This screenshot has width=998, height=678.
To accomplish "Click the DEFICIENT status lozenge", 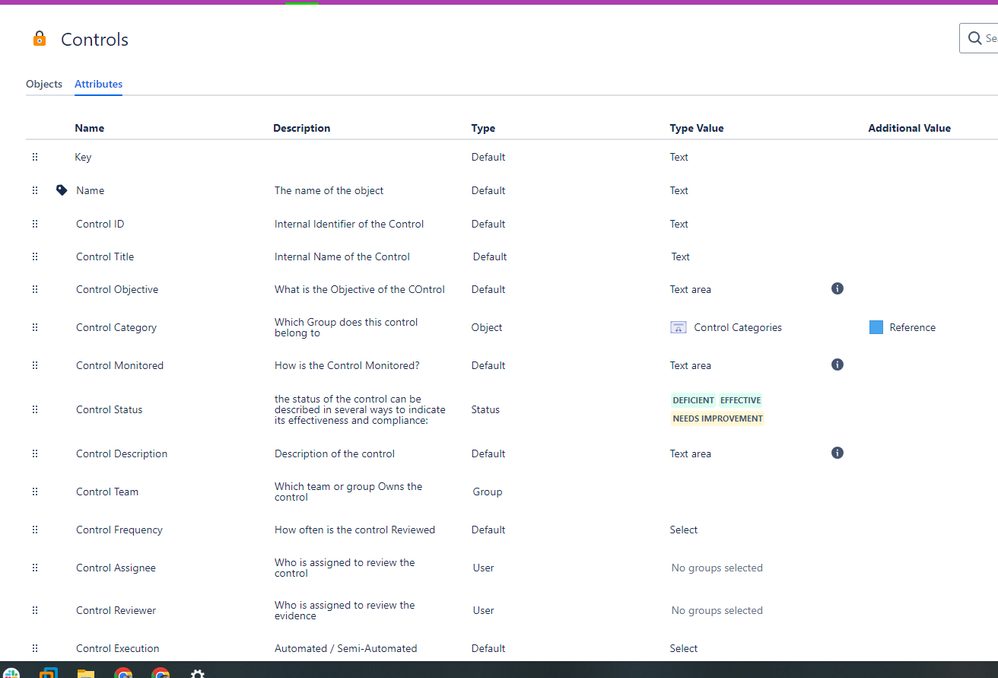I will tap(693, 399).
